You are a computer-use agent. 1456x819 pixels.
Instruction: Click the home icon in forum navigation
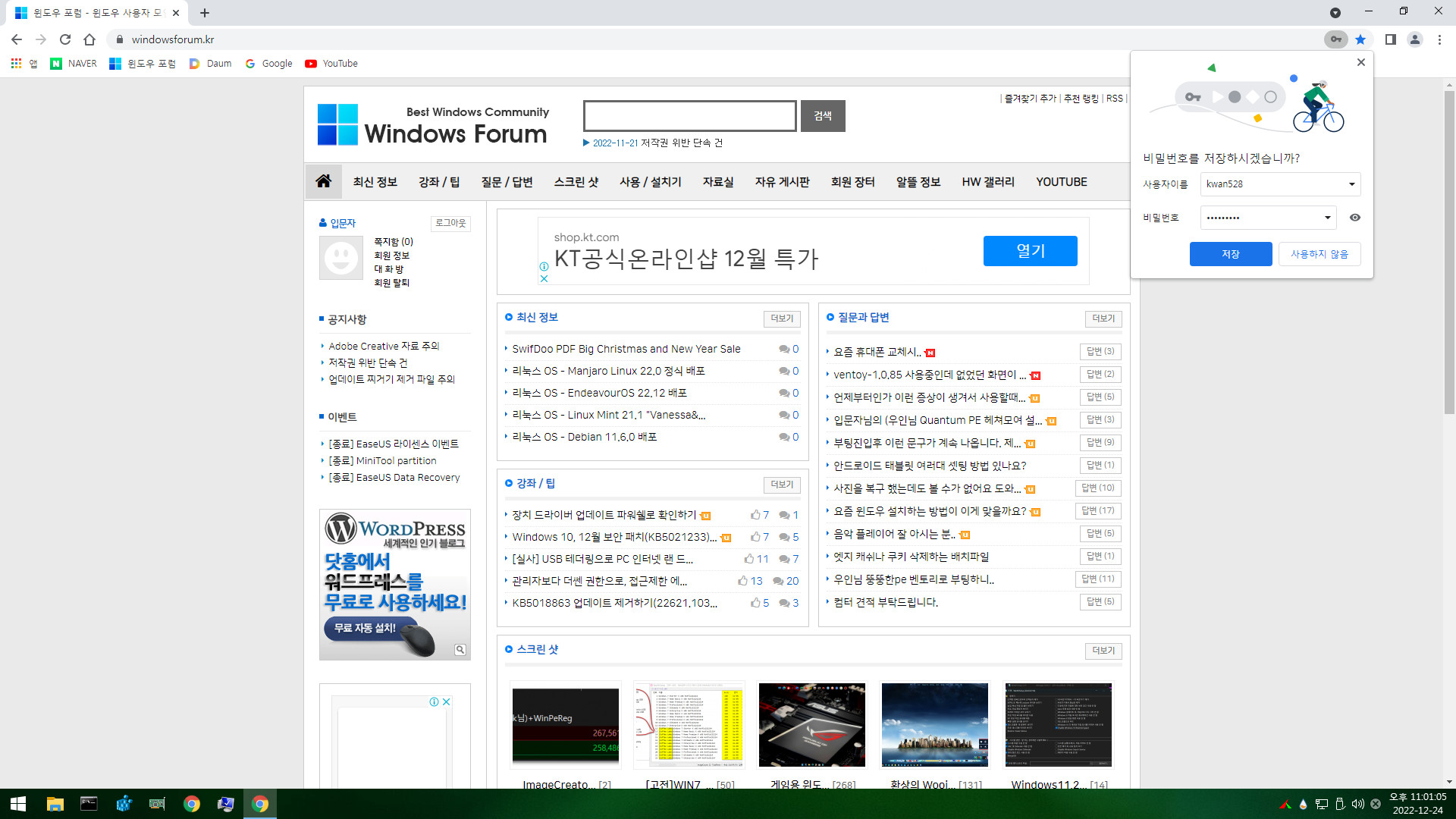[x=324, y=181]
